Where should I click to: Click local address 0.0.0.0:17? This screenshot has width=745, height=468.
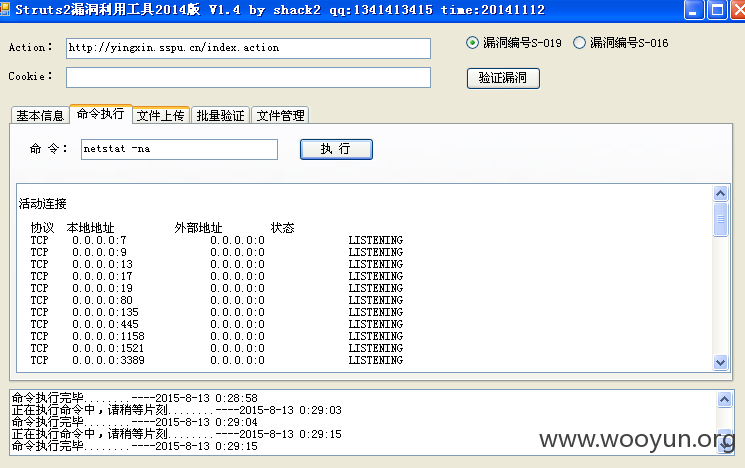pos(103,276)
